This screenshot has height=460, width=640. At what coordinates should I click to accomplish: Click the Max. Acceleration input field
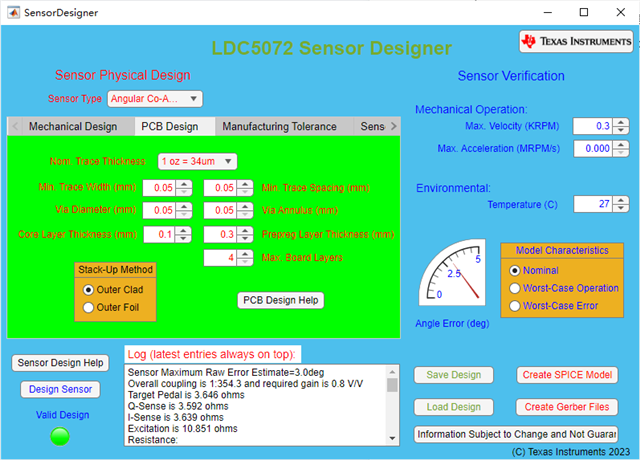[593, 149]
